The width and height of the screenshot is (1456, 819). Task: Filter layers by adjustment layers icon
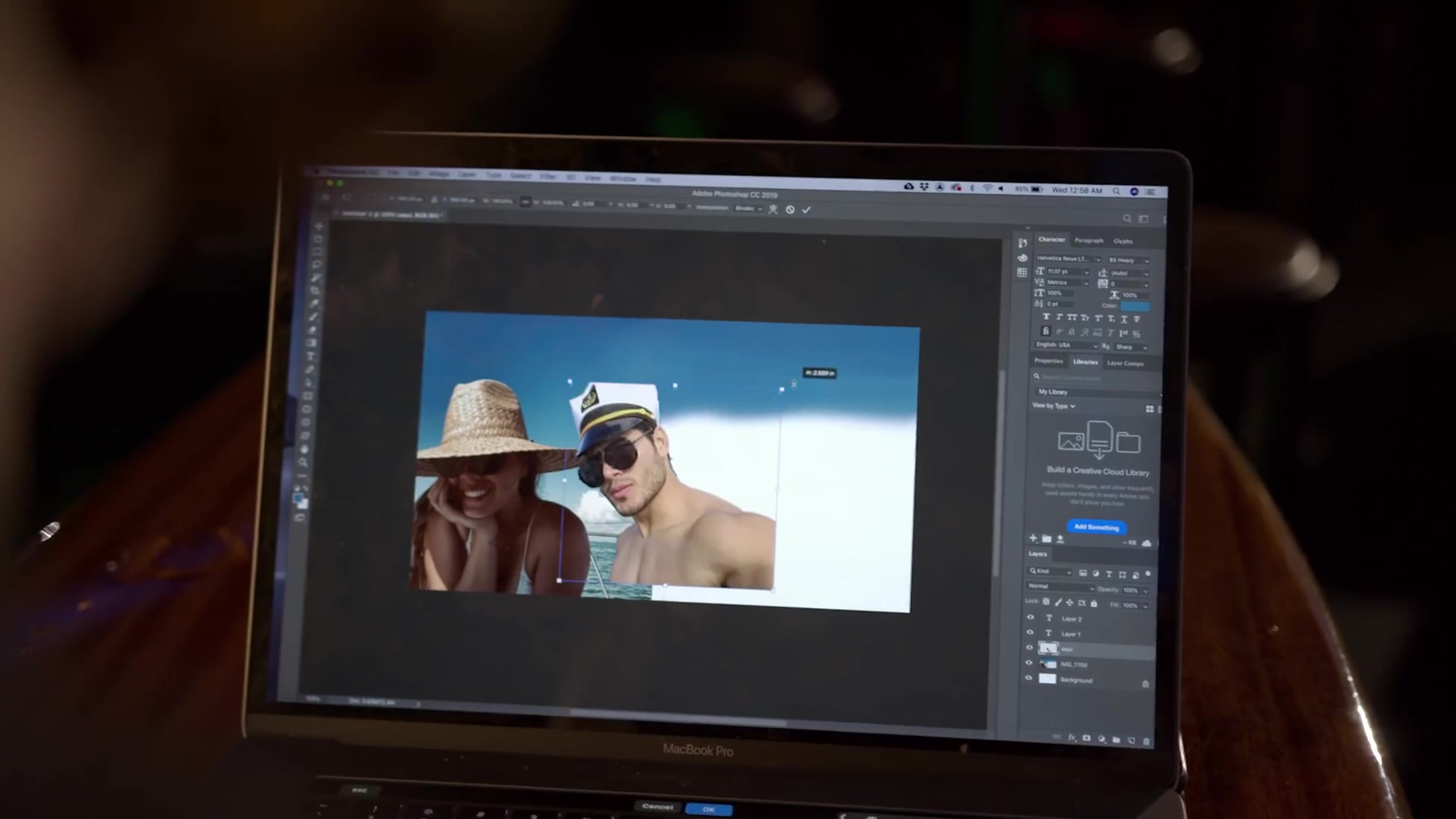click(1096, 574)
